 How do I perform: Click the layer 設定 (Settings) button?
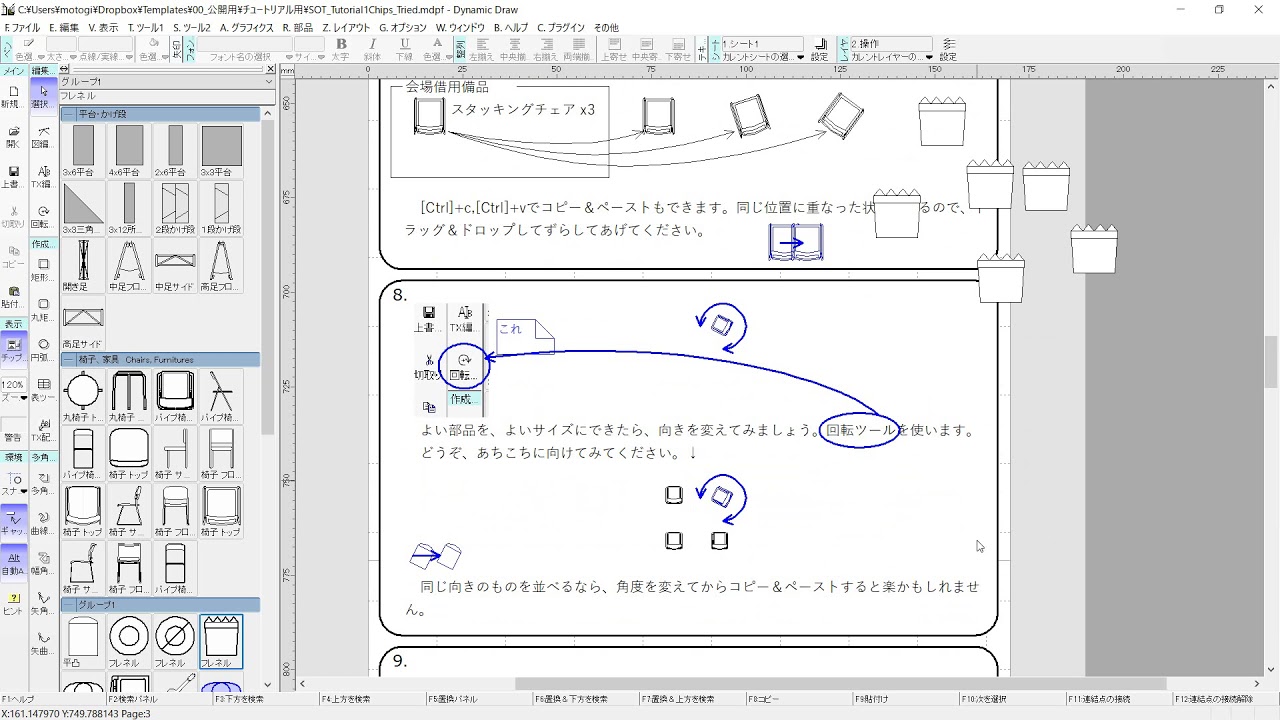[x=948, y=50]
